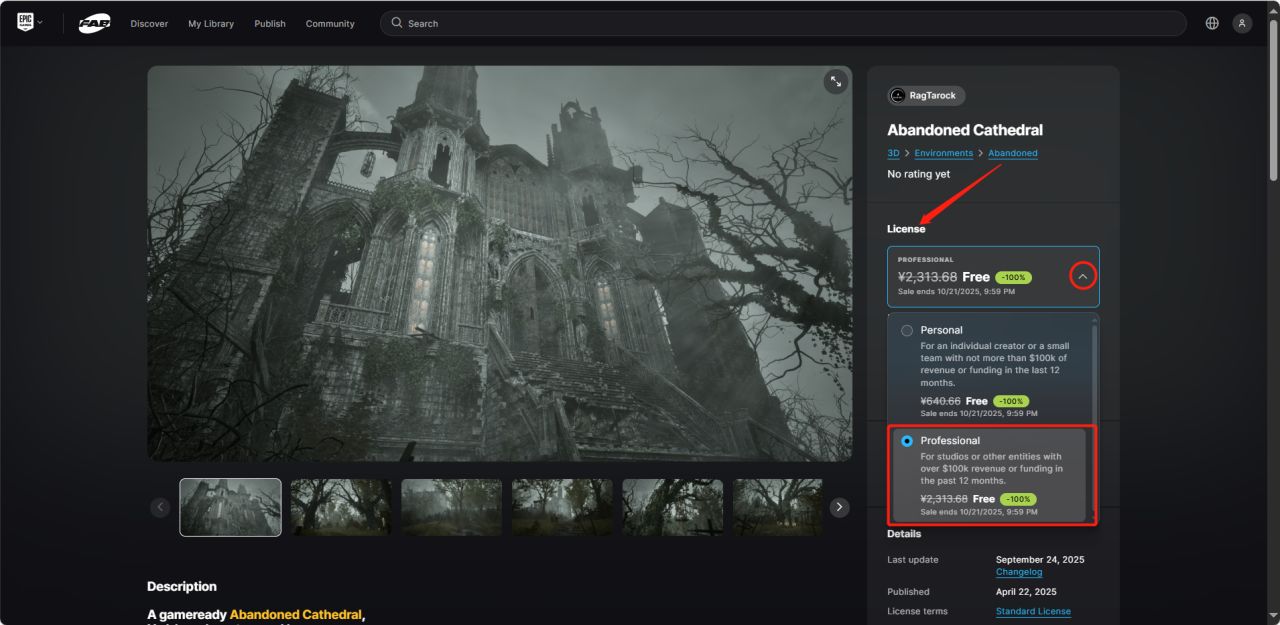Image resolution: width=1280 pixels, height=625 pixels.
Task: Click the Abandoned Cathedral title
Action: tap(965, 130)
